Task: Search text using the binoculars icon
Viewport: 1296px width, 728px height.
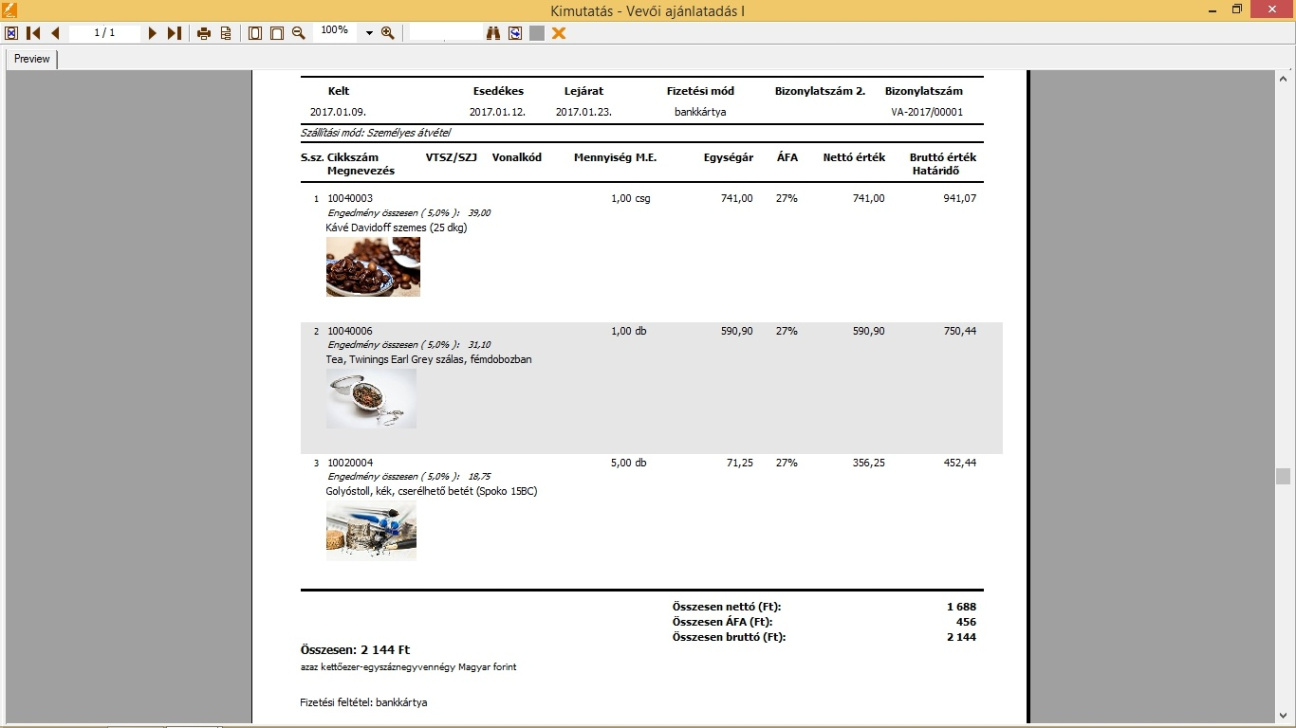Action: [x=493, y=33]
